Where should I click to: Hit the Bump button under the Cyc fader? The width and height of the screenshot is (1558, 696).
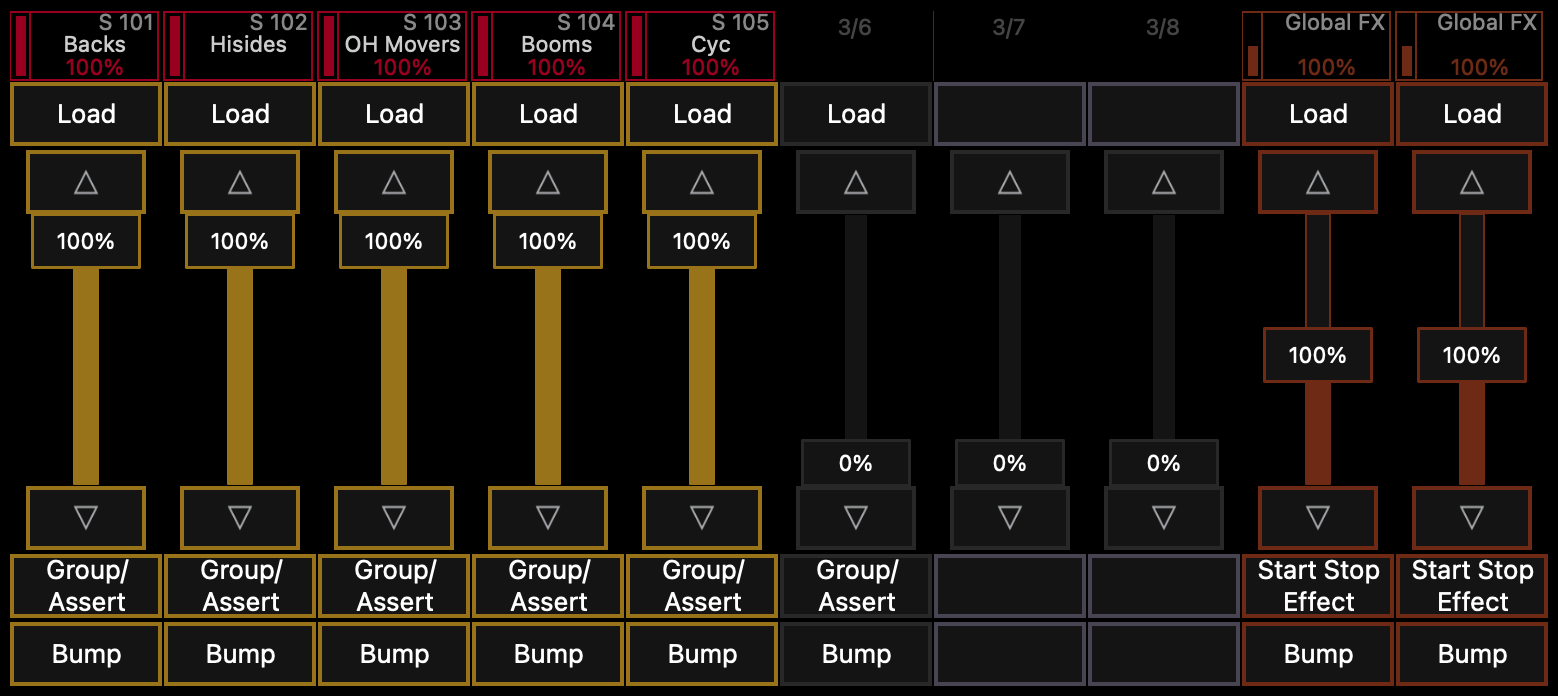point(701,653)
